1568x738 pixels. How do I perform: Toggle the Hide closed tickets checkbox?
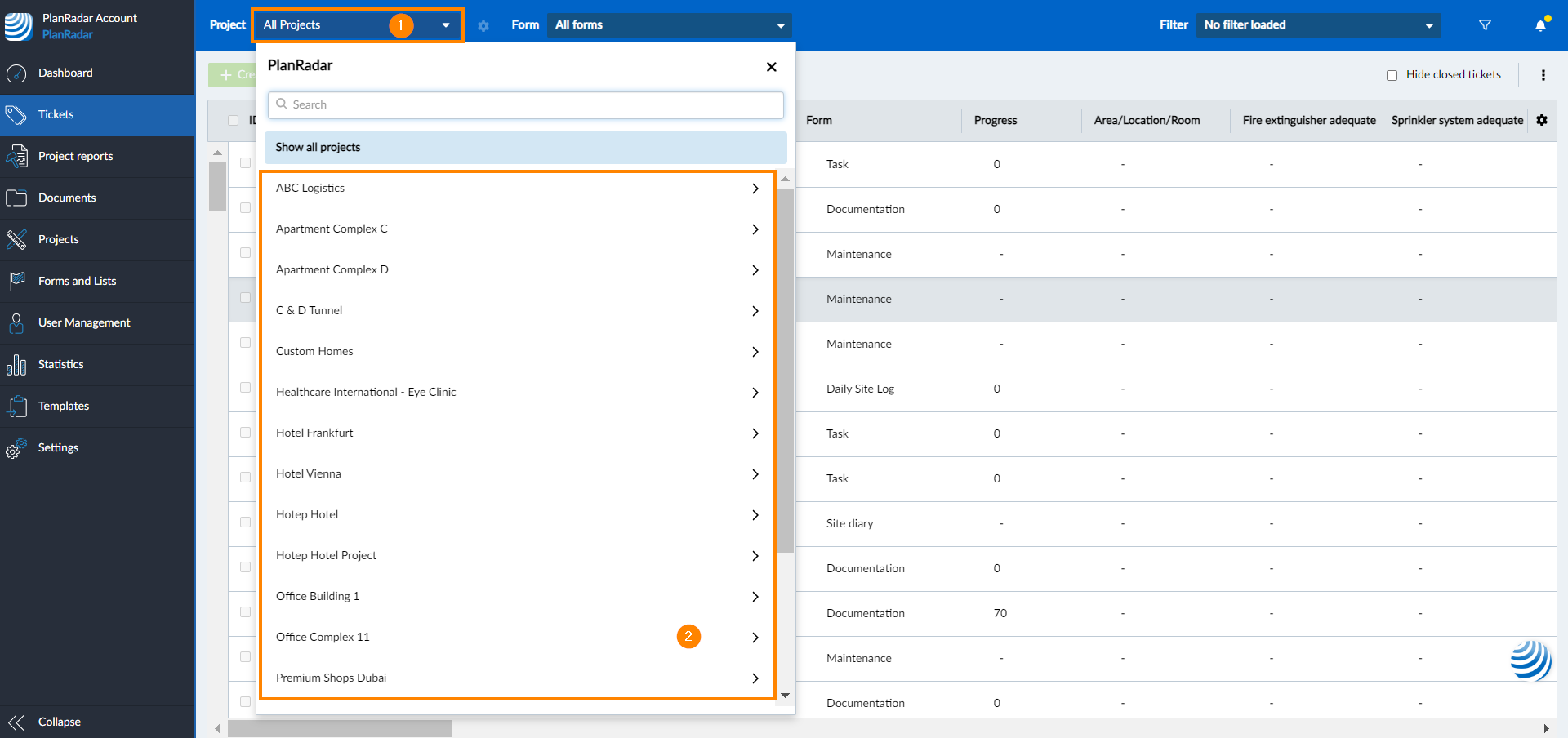pyautogui.click(x=1392, y=75)
